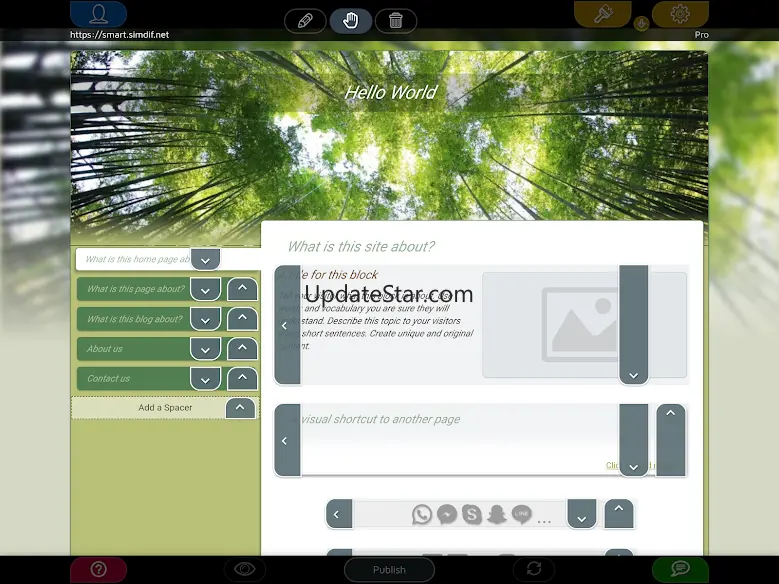This screenshot has height=584, width=779.
Task: Open the paintbrush theme tool
Action: [x=602, y=14]
